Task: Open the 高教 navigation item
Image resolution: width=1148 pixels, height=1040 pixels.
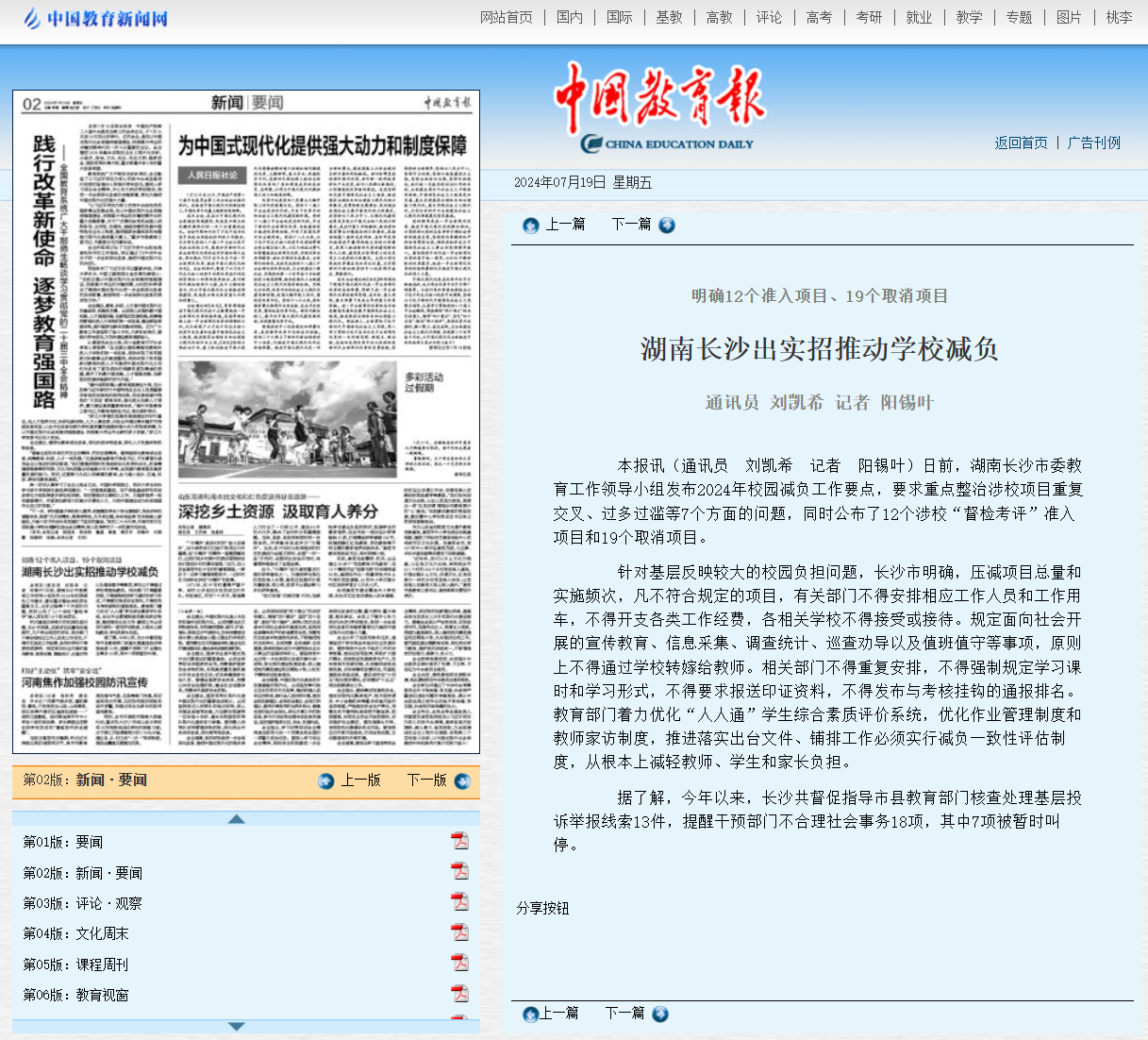Action: coord(720,17)
